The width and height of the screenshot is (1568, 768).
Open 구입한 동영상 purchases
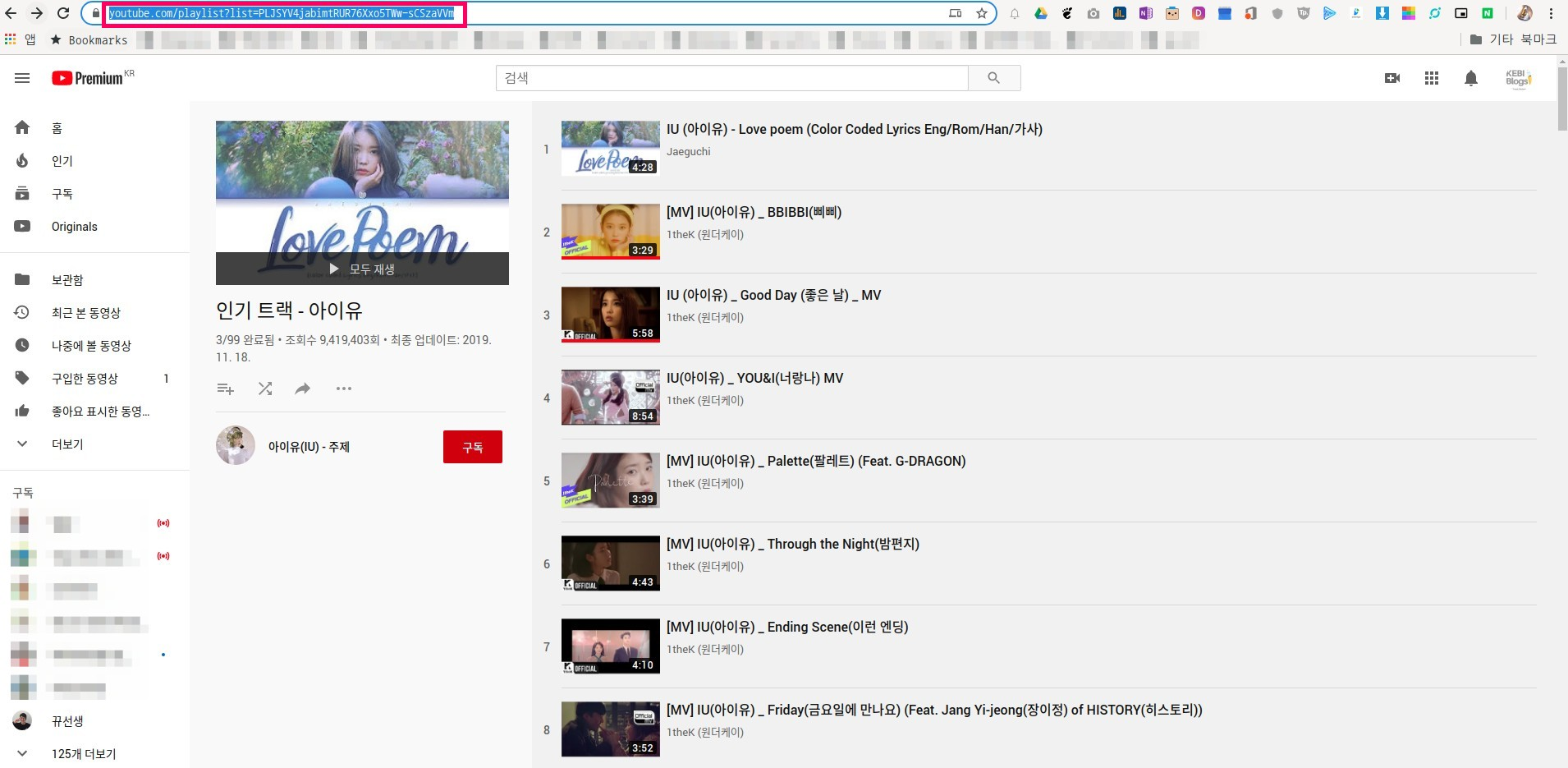click(x=95, y=378)
